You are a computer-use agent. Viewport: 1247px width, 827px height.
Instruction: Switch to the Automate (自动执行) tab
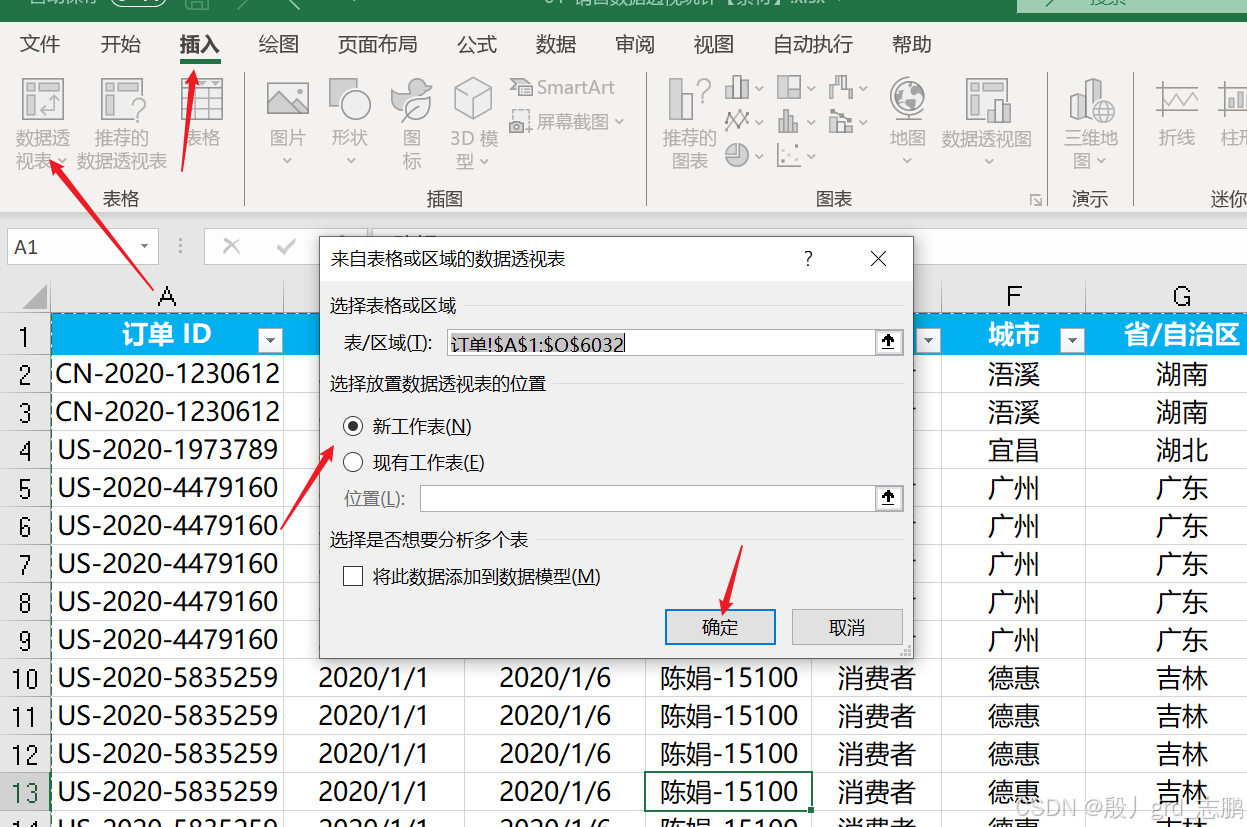(x=813, y=44)
